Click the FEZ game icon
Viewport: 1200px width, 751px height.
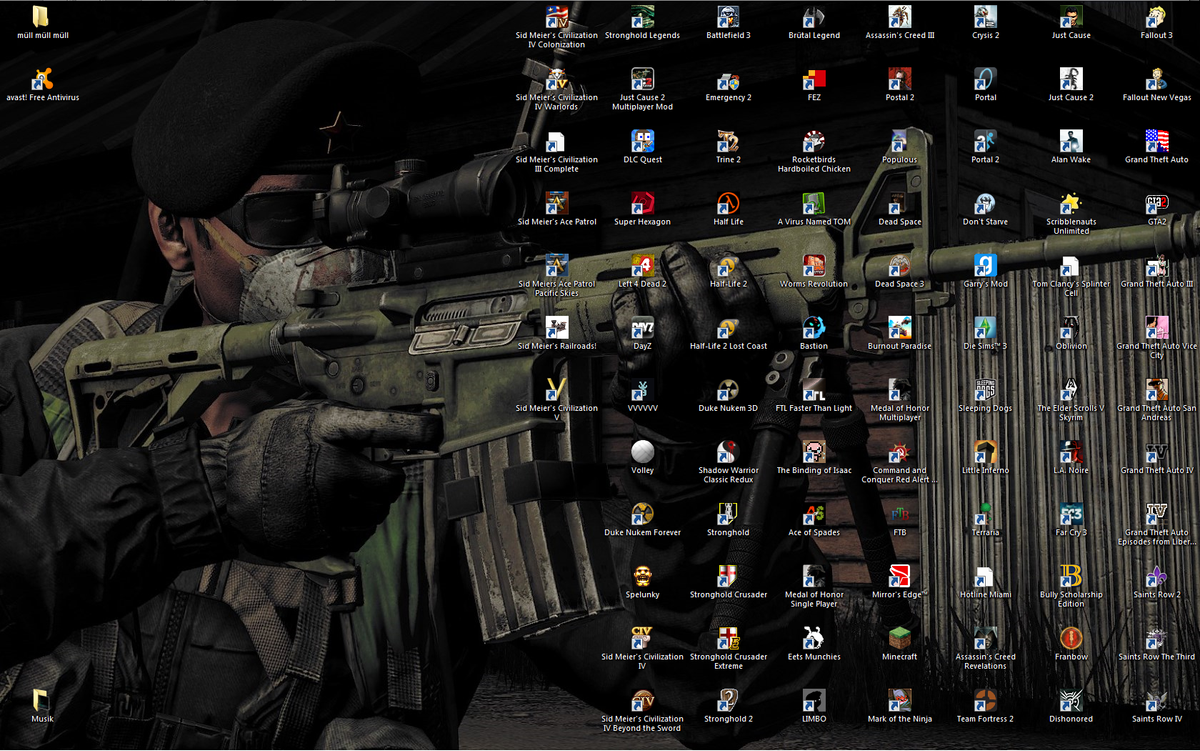click(x=814, y=79)
